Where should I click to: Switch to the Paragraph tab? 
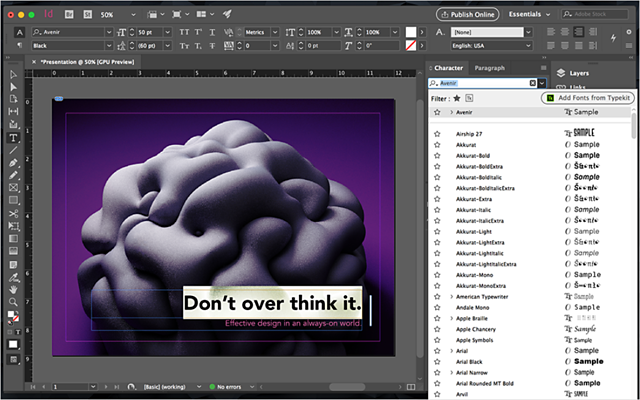pyautogui.click(x=489, y=67)
